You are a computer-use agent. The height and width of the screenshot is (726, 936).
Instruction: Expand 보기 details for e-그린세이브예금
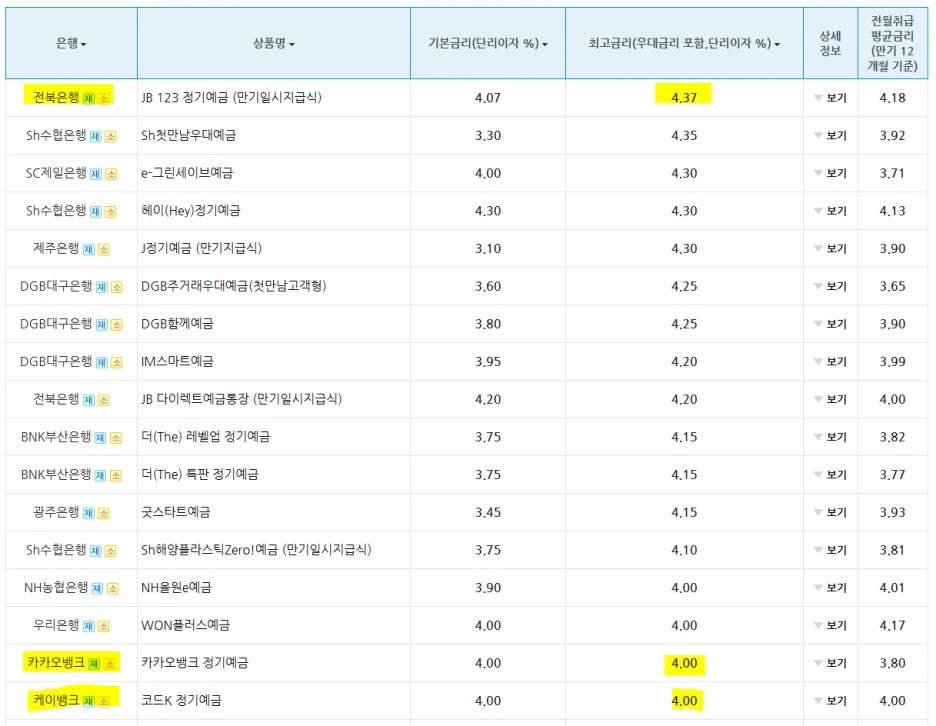click(x=831, y=173)
